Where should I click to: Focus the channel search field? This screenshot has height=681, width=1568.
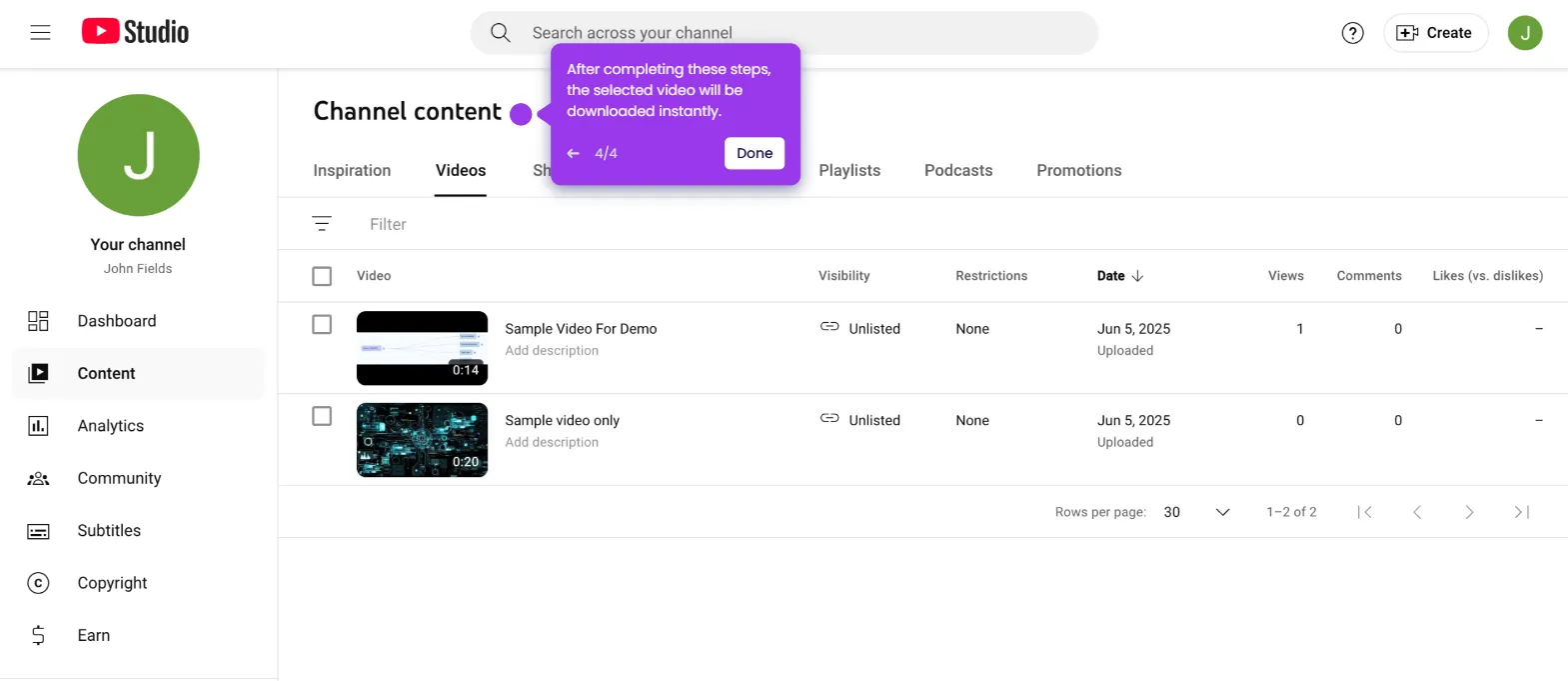click(784, 33)
